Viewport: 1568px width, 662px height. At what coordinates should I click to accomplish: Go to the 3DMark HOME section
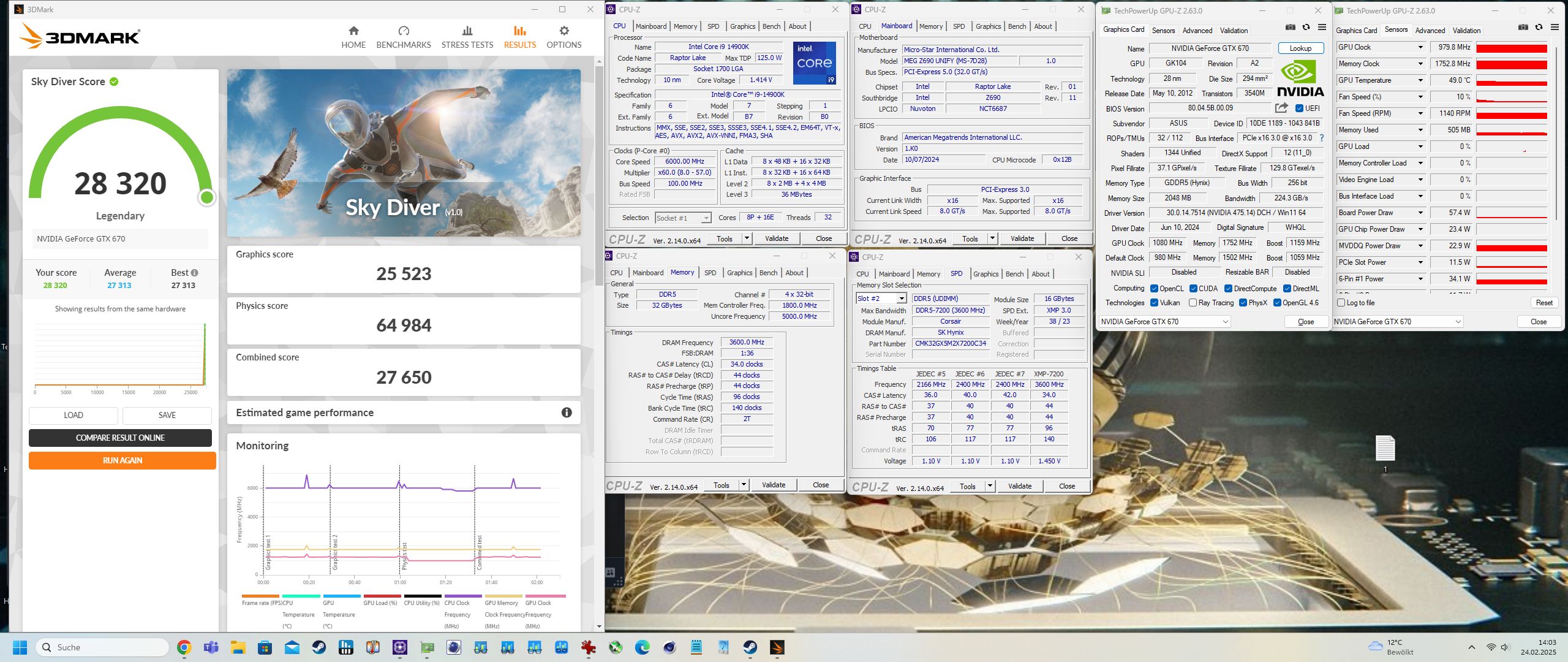tap(353, 37)
